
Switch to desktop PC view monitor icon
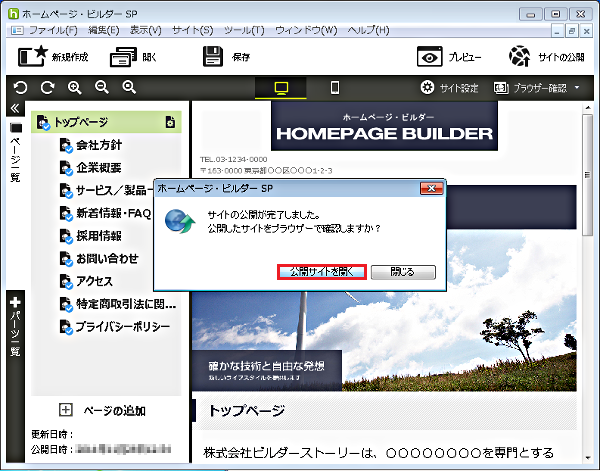(281, 88)
